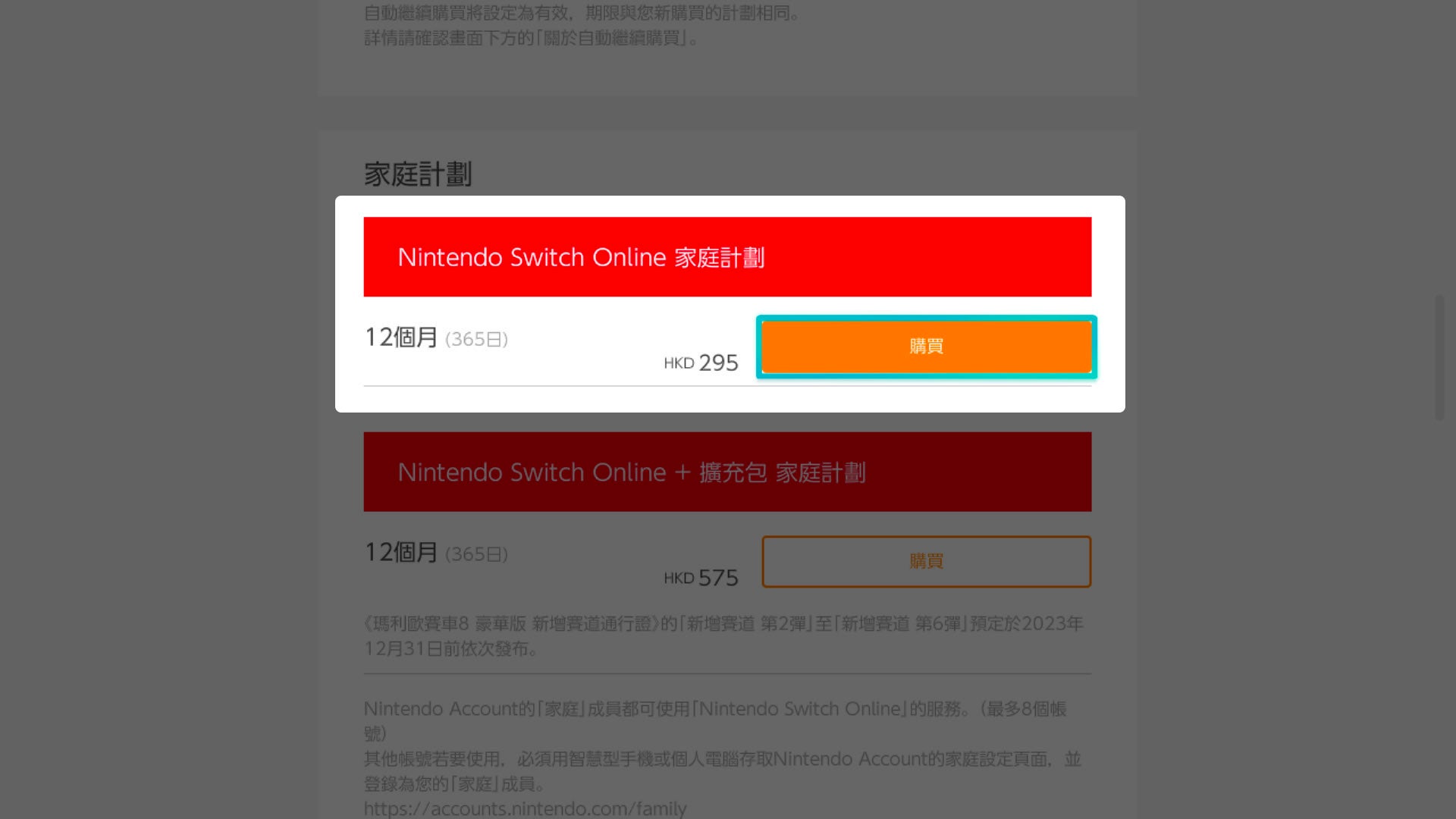Click the vertical scrollbar thumb on the right
The width and height of the screenshot is (1456, 819).
pos(1439,357)
